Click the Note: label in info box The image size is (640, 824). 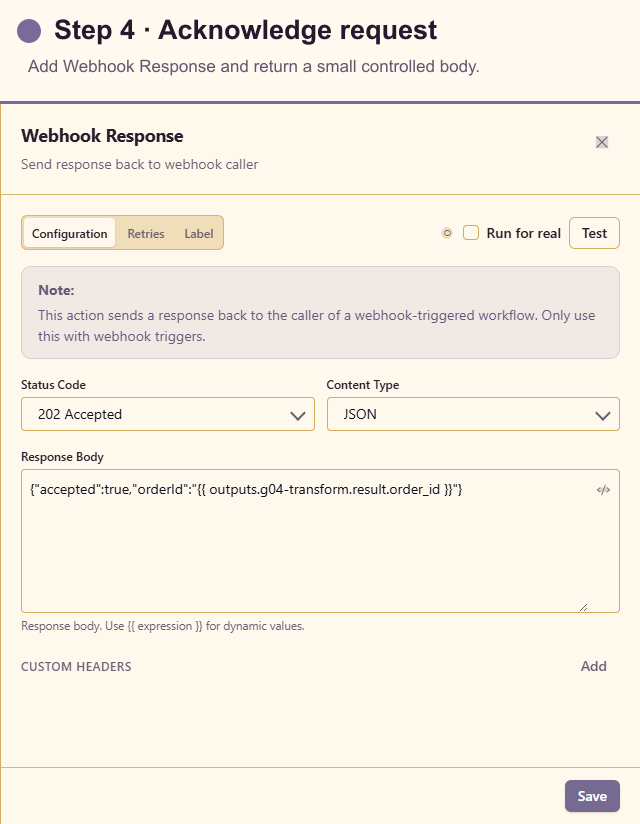click(x=56, y=290)
